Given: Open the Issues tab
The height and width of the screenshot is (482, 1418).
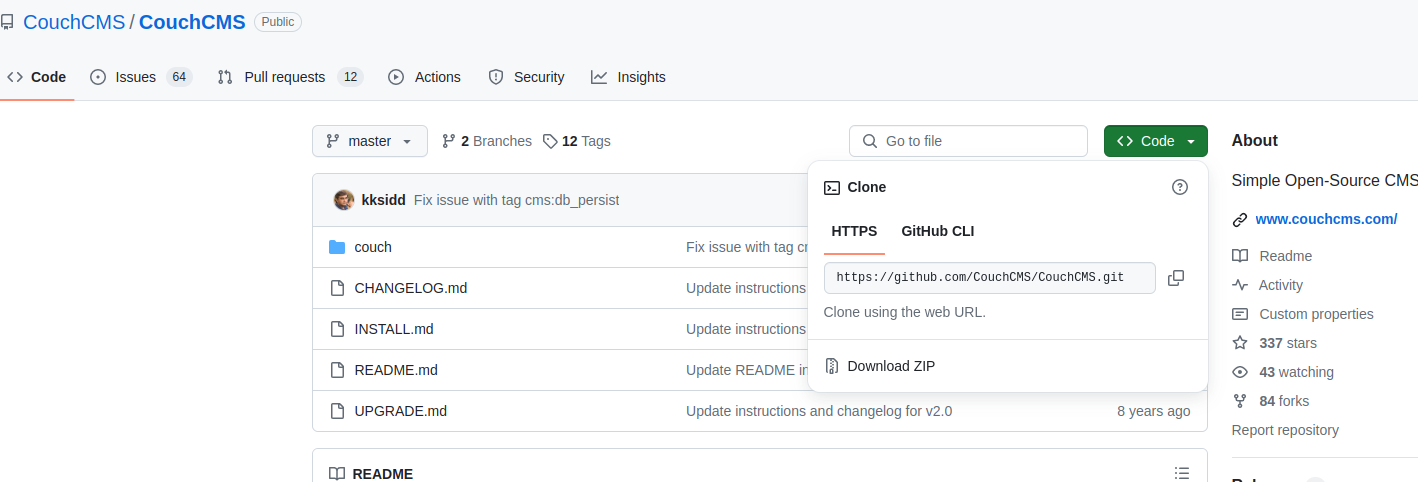Looking at the screenshot, I should click(140, 77).
